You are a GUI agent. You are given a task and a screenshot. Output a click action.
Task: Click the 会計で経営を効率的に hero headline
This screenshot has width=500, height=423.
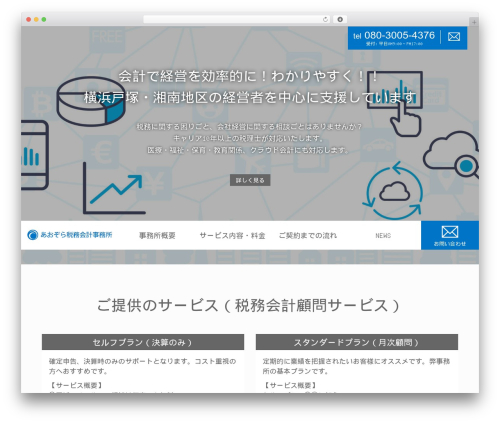(248, 76)
